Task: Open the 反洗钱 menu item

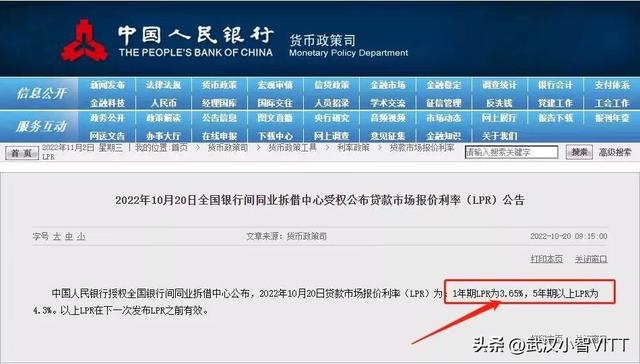Action: click(499, 103)
